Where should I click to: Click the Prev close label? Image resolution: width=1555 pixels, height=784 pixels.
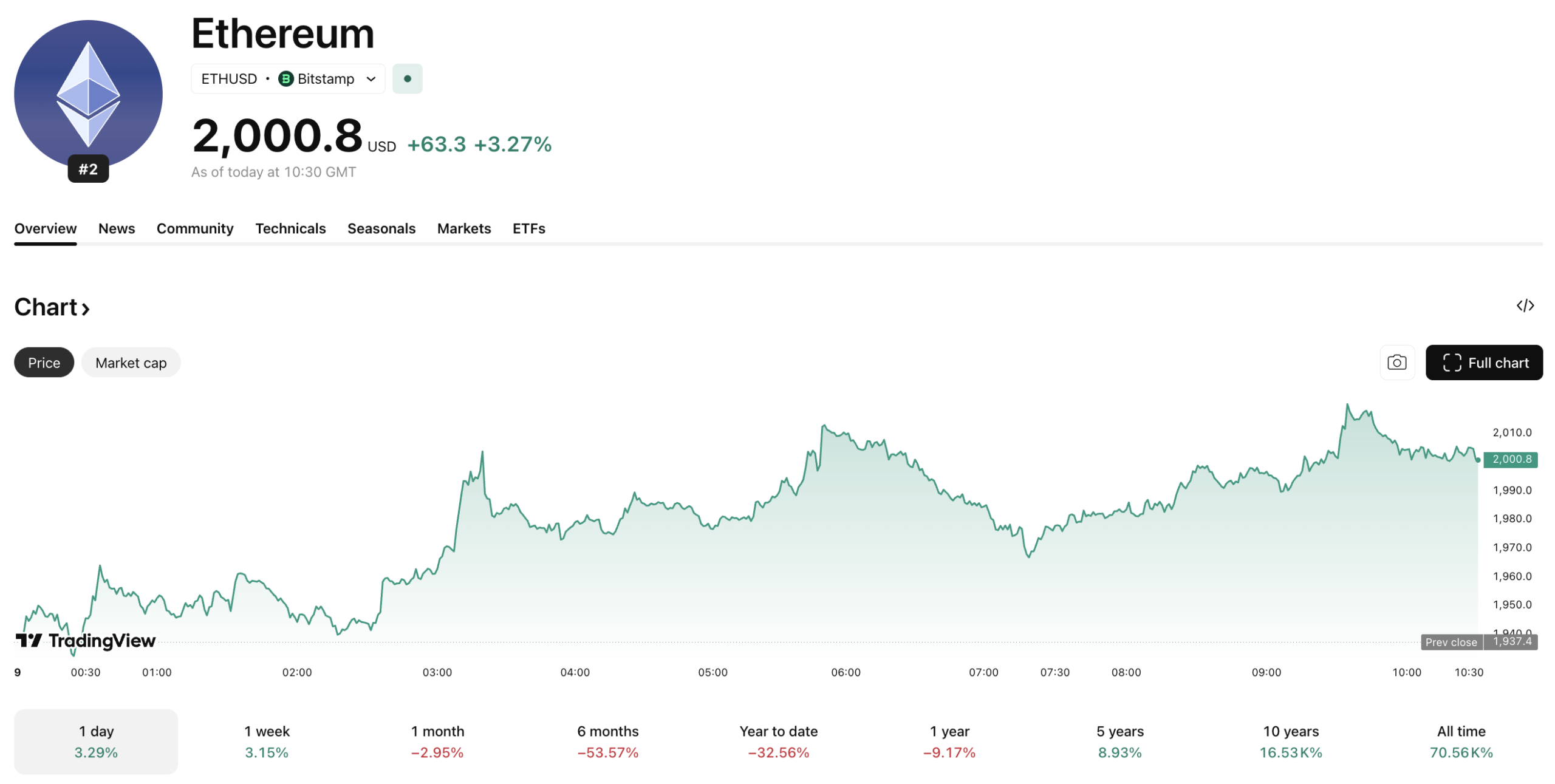click(x=1451, y=642)
